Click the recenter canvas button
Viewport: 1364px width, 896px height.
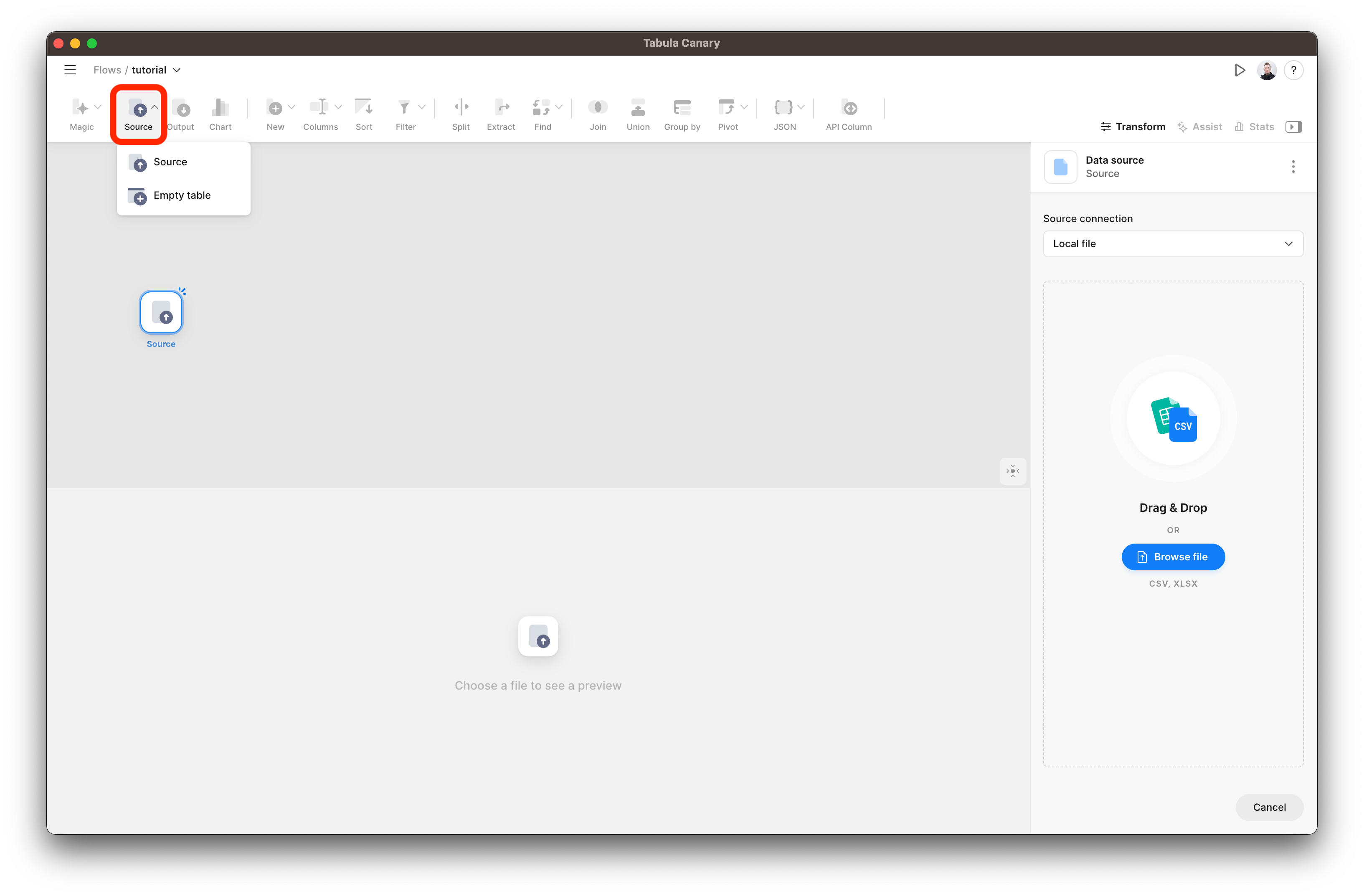[1013, 471]
